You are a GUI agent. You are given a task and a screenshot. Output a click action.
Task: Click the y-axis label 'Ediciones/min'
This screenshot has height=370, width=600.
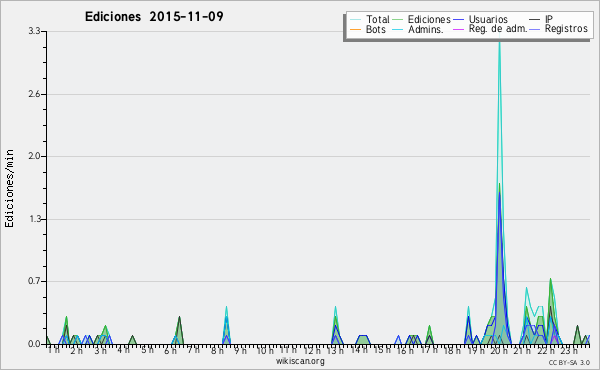tap(9, 188)
